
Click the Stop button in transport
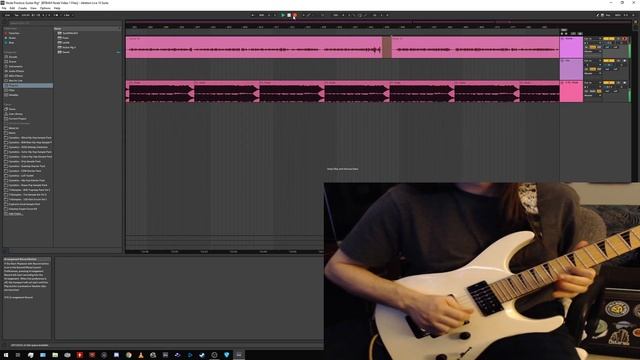coord(289,15)
